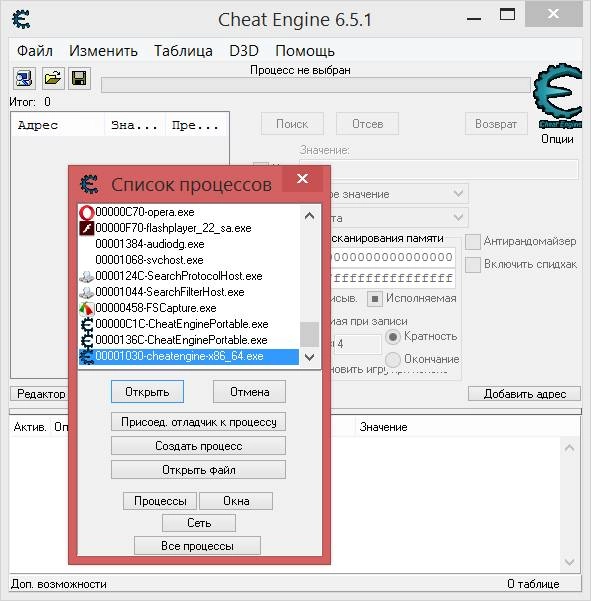Click Cheat Engine icon in main title bar
The height and width of the screenshot is (601, 591).
coord(21,19)
